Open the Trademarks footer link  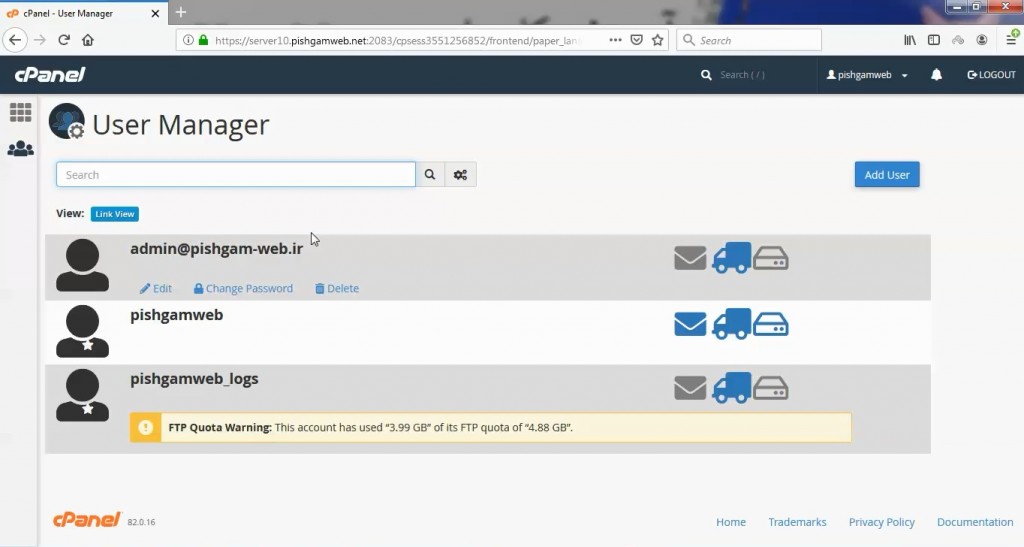point(797,522)
